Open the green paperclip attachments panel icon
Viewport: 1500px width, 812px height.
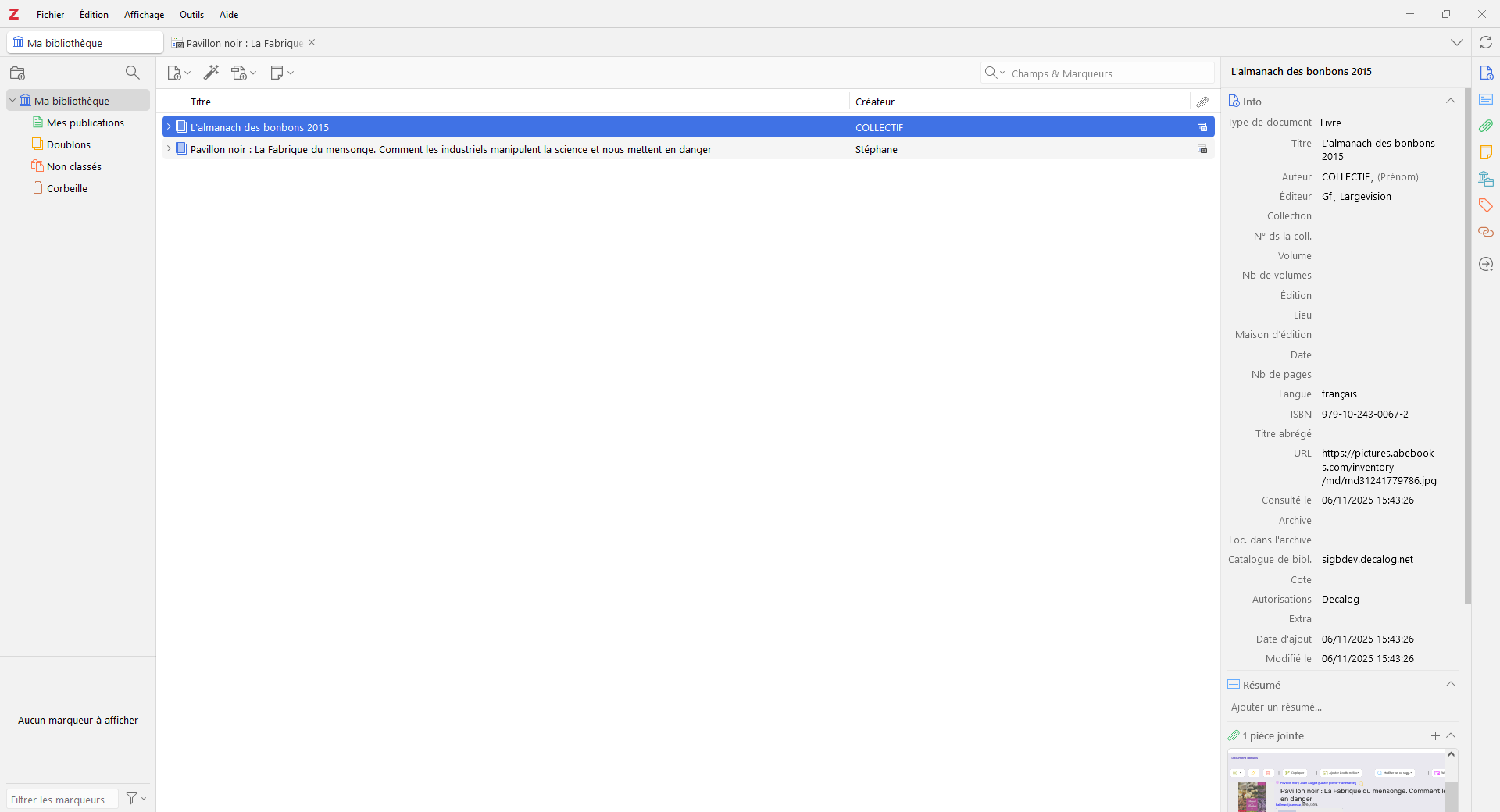pyautogui.click(x=1487, y=126)
